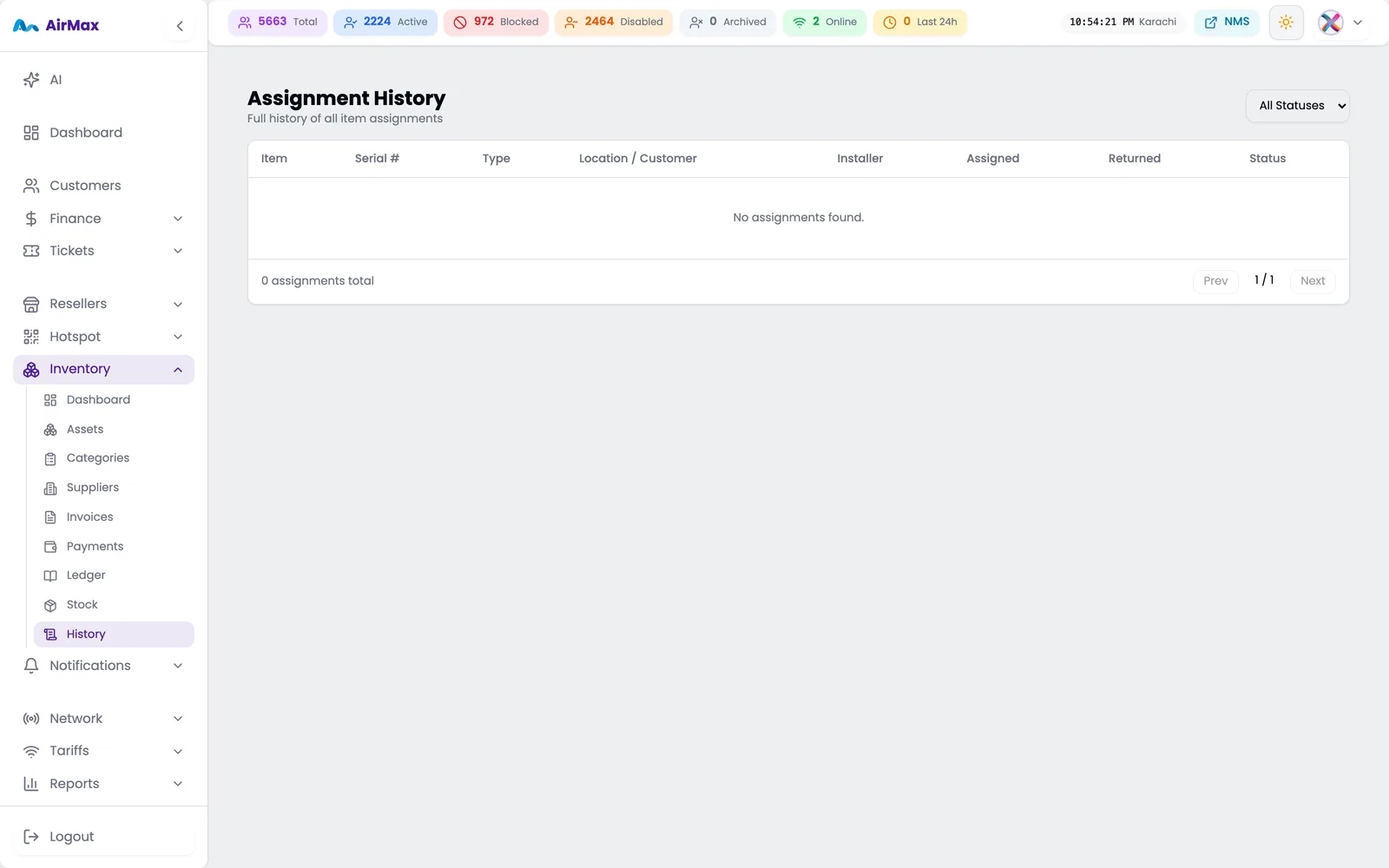Click the Assigned column header

point(993,159)
